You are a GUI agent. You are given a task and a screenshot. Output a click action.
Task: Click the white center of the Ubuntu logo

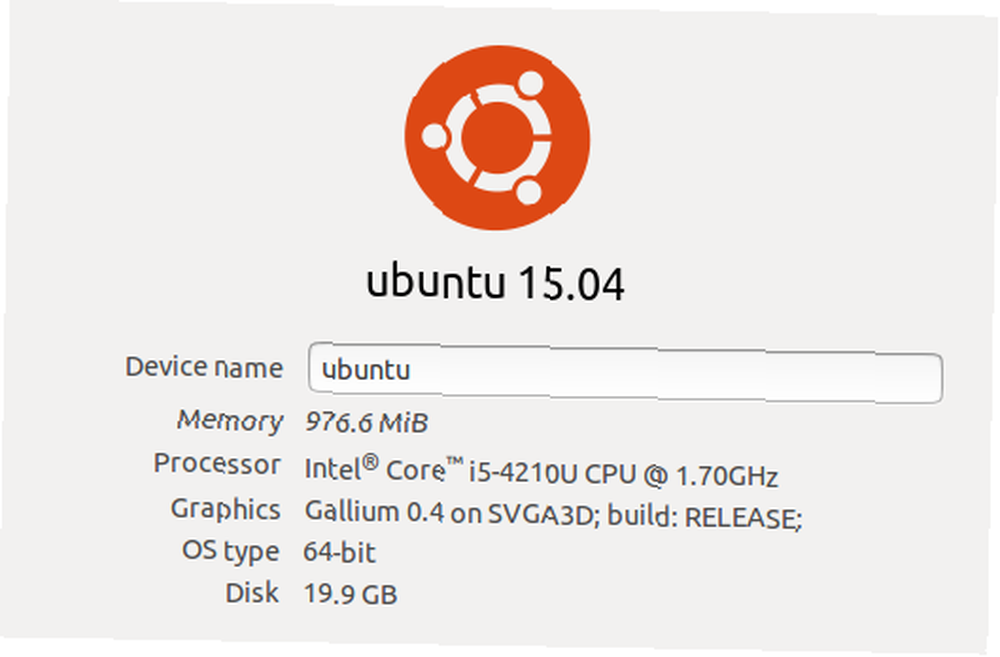click(497, 138)
